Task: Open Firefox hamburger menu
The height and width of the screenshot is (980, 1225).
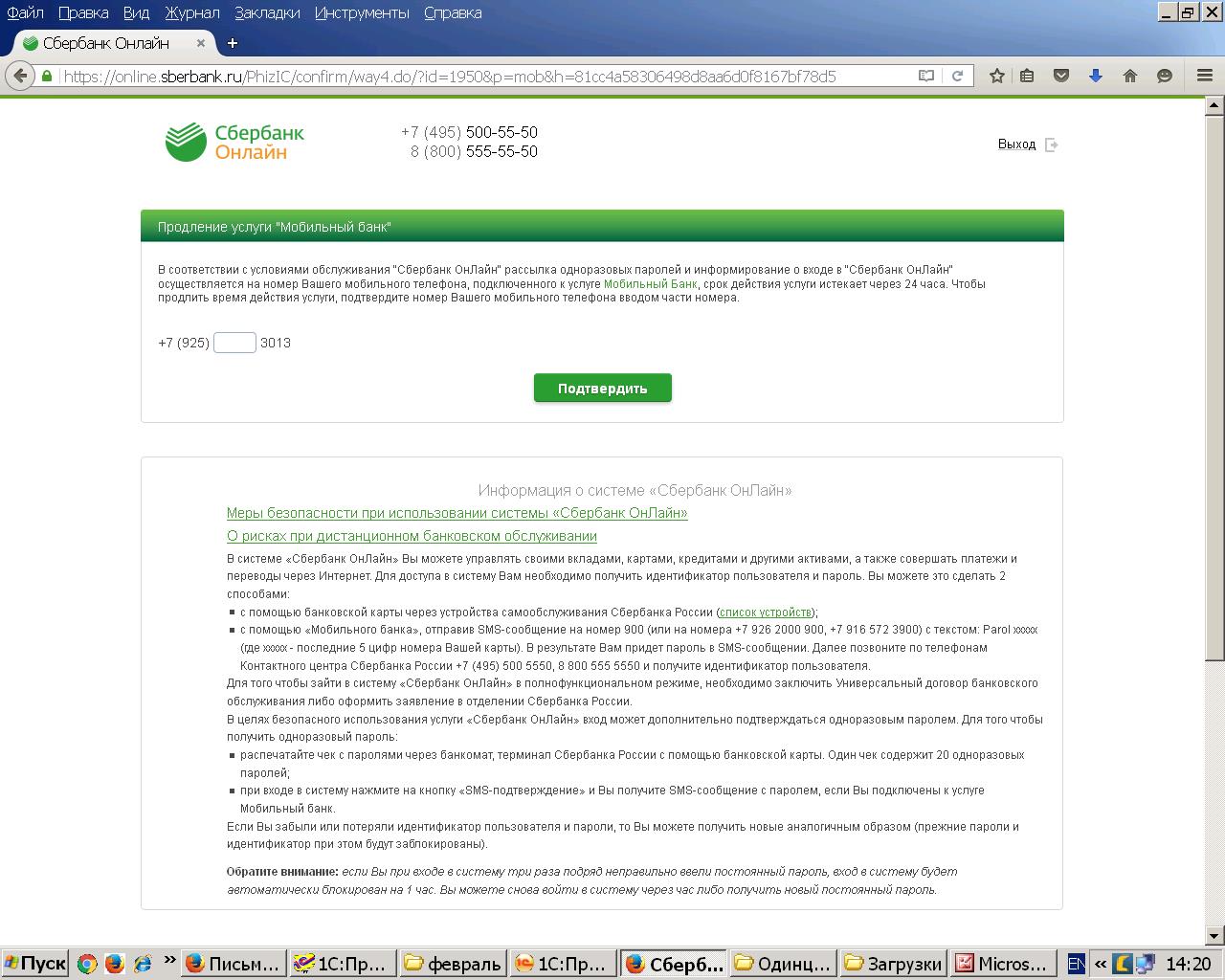Action: (1206, 76)
